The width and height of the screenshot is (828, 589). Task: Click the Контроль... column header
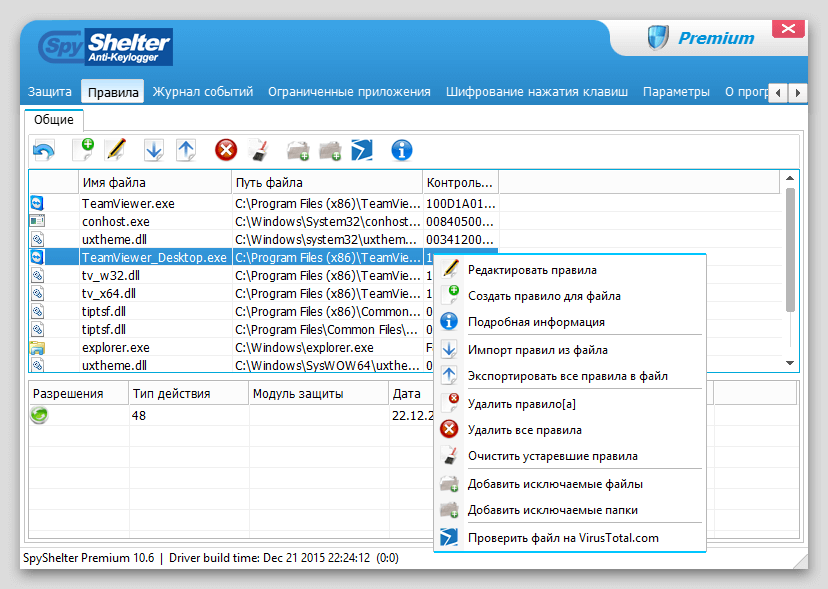point(460,182)
